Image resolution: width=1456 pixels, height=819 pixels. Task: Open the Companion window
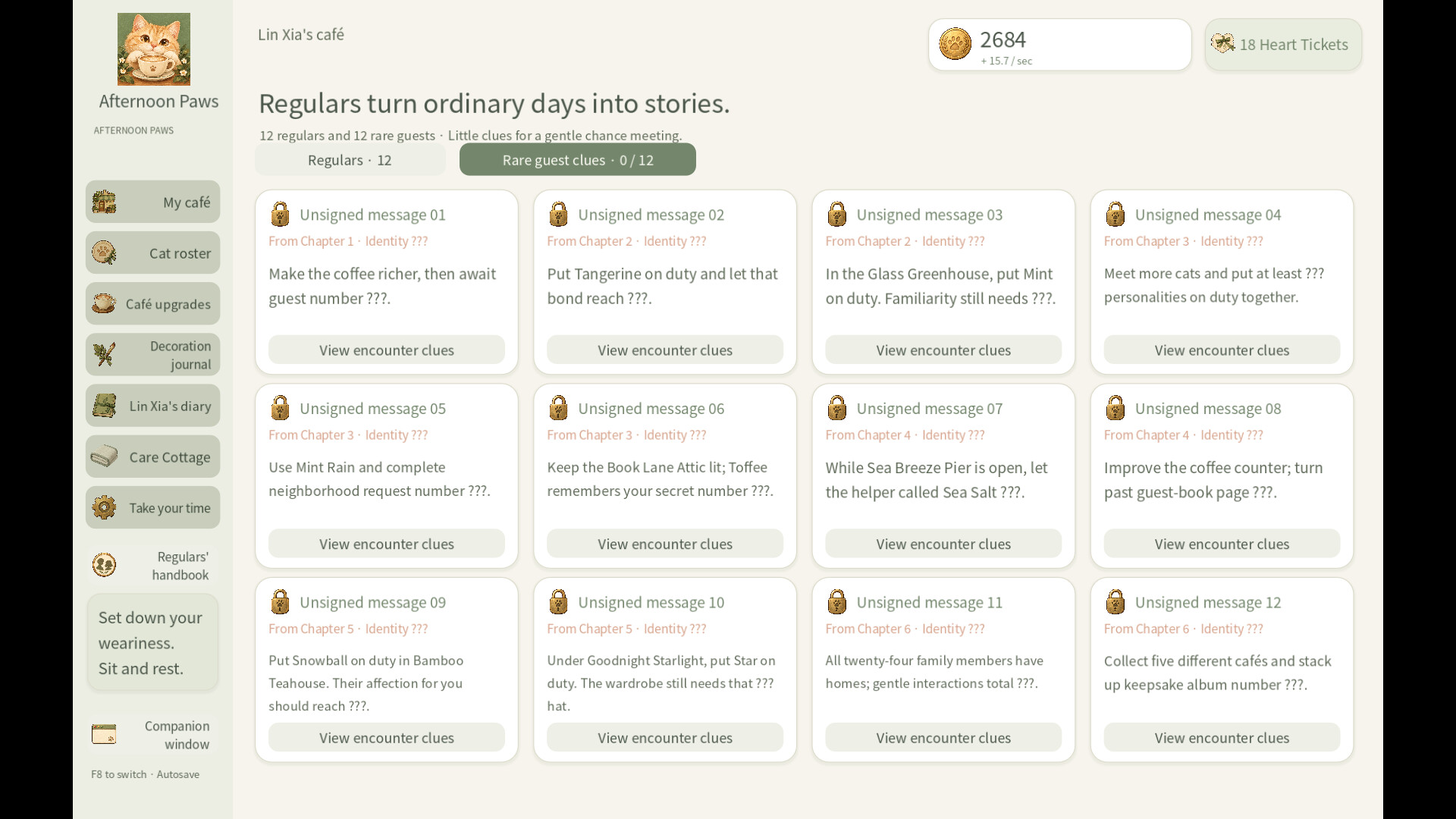click(152, 735)
